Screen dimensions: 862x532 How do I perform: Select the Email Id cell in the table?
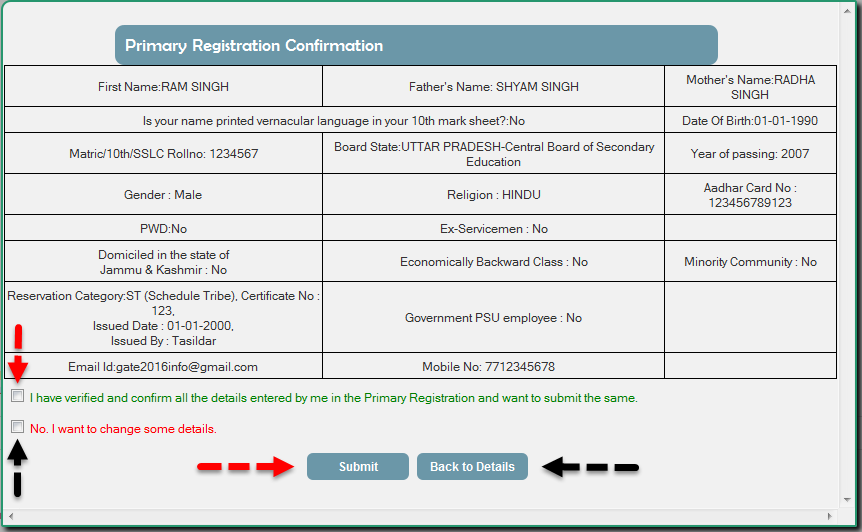163,367
